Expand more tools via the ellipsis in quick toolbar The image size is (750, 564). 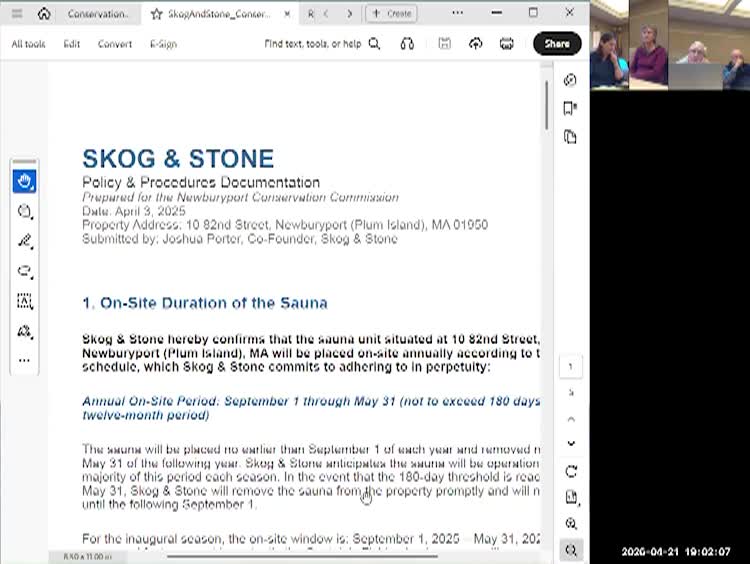tap(24, 360)
